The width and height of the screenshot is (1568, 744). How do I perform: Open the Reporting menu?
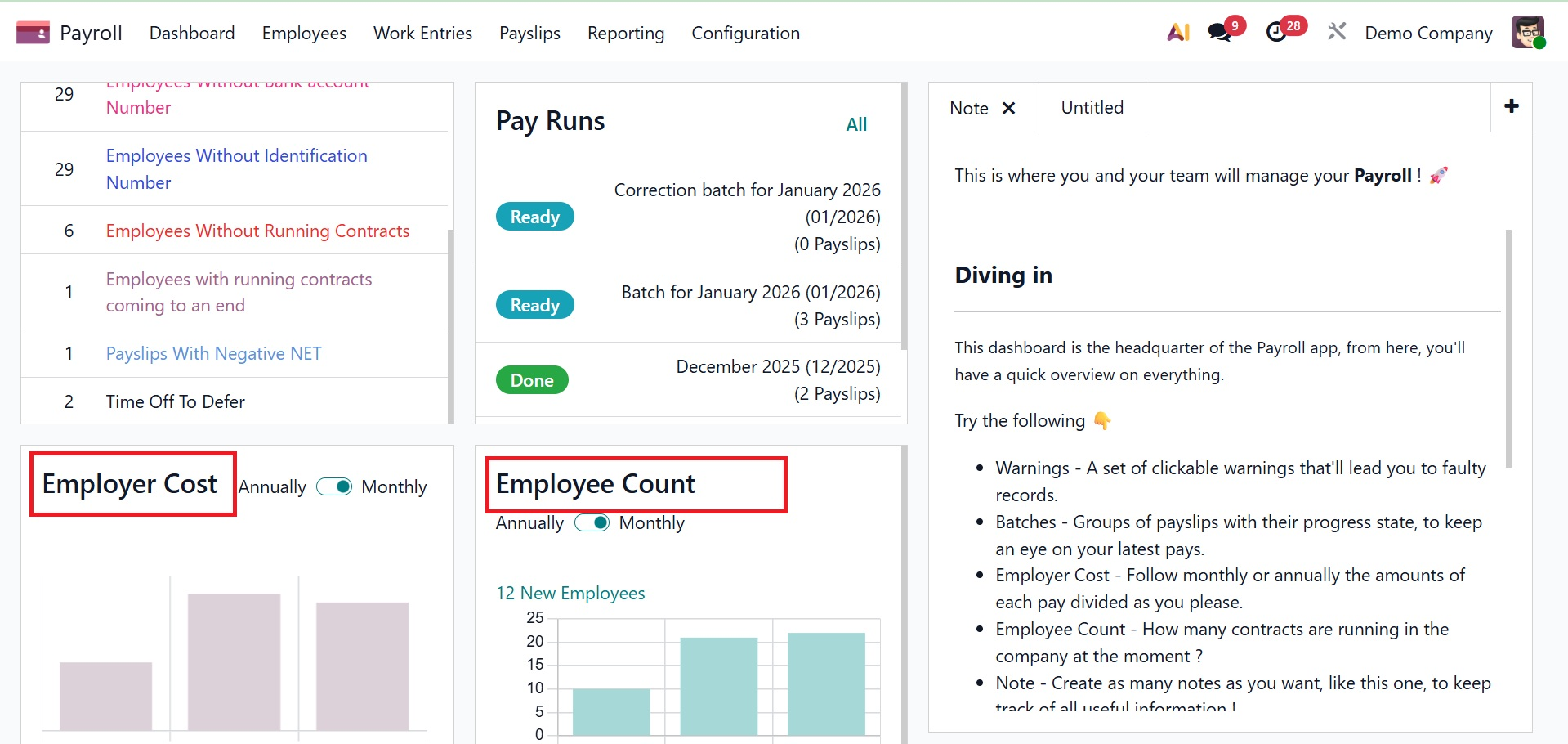point(625,33)
